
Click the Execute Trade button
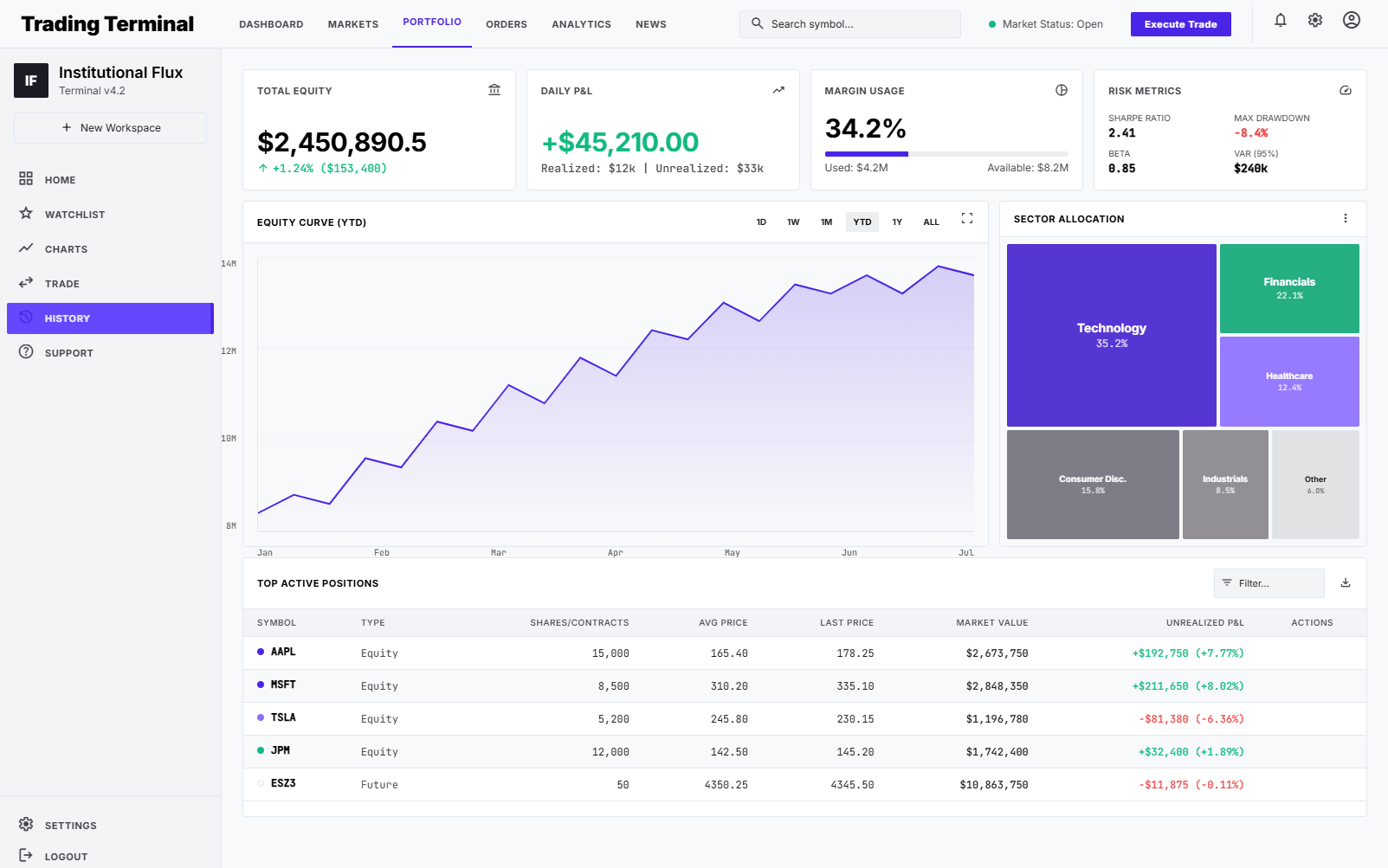click(1181, 24)
